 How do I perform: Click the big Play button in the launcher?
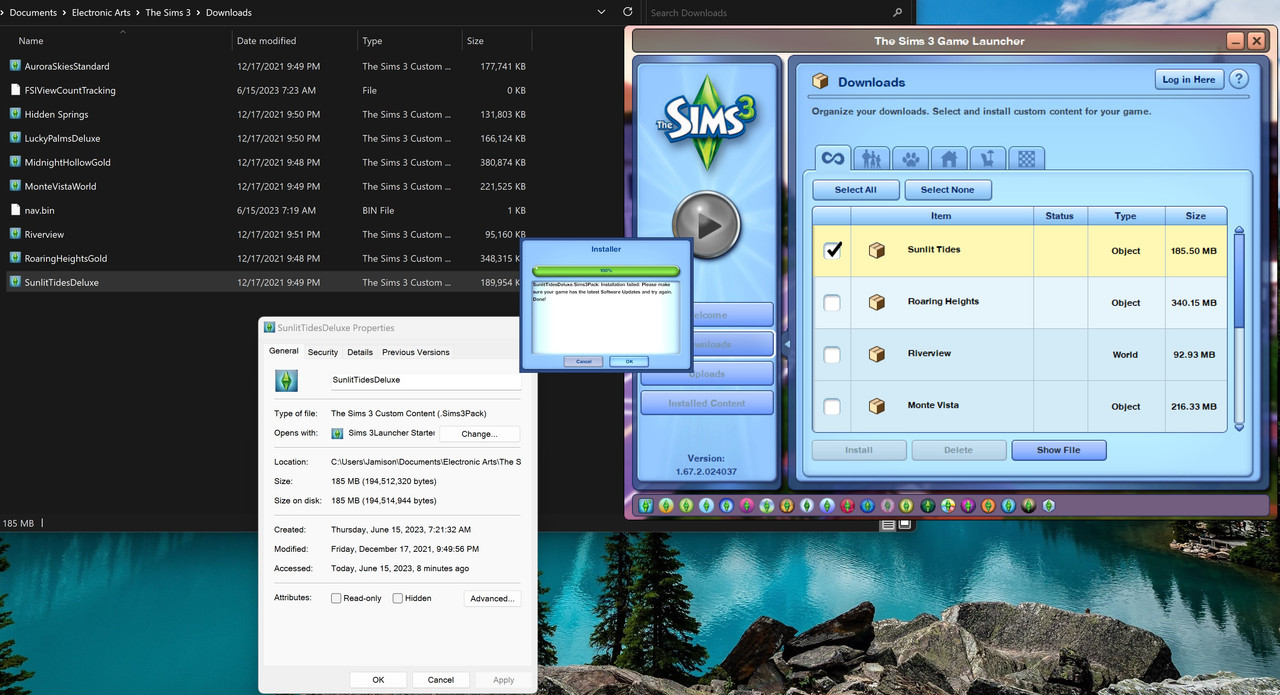click(707, 226)
